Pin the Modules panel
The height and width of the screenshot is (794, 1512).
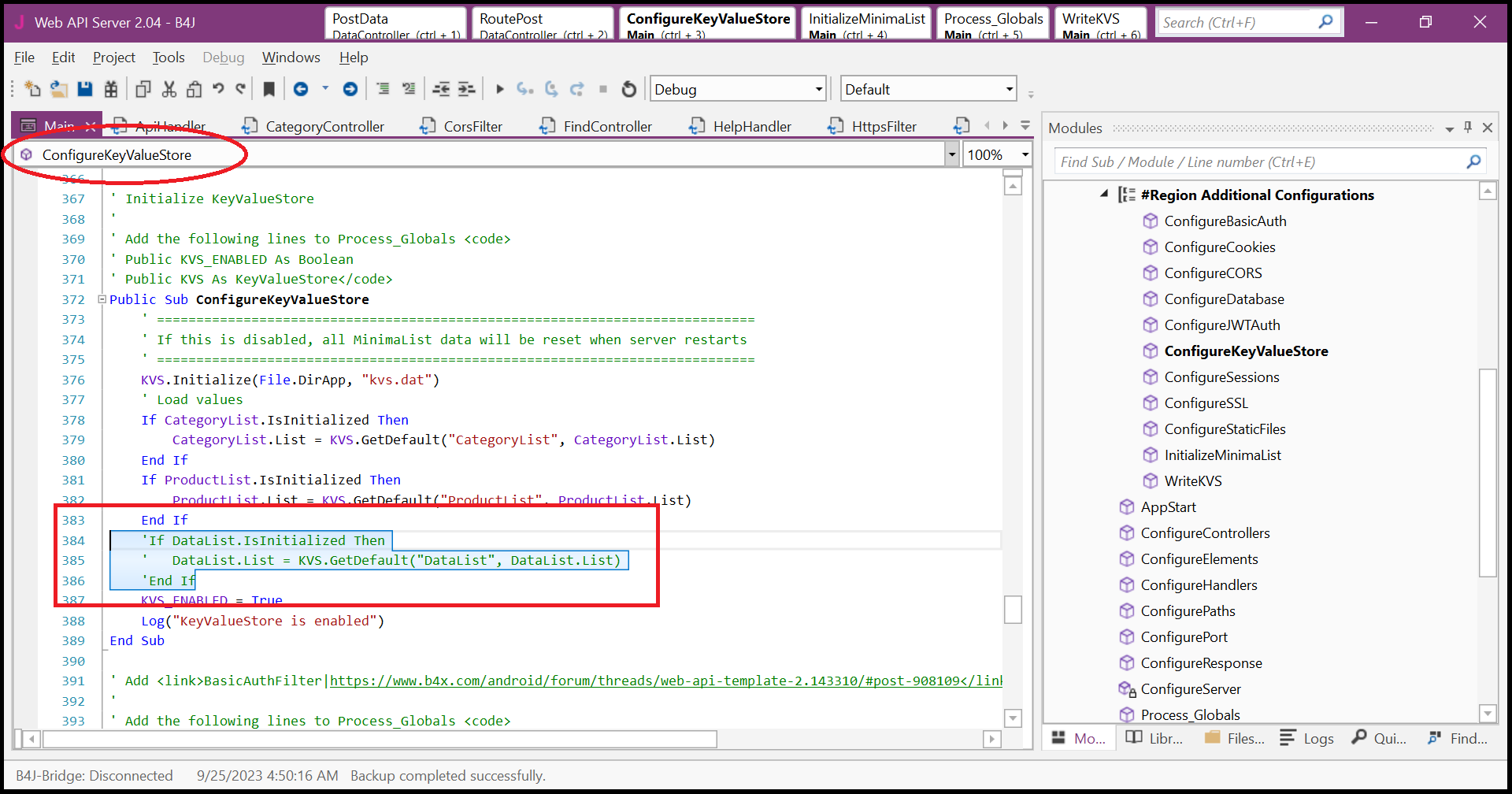tap(1468, 128)
